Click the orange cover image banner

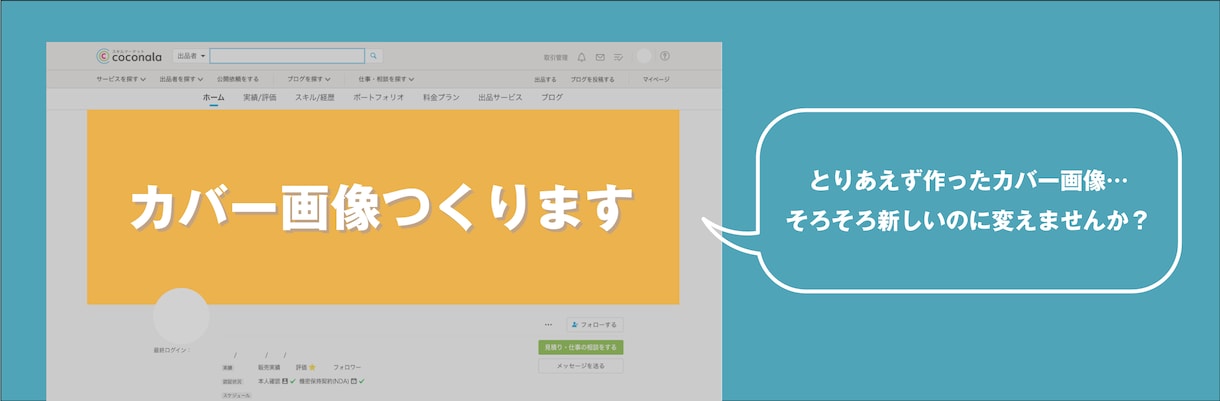tap(383, 207)
